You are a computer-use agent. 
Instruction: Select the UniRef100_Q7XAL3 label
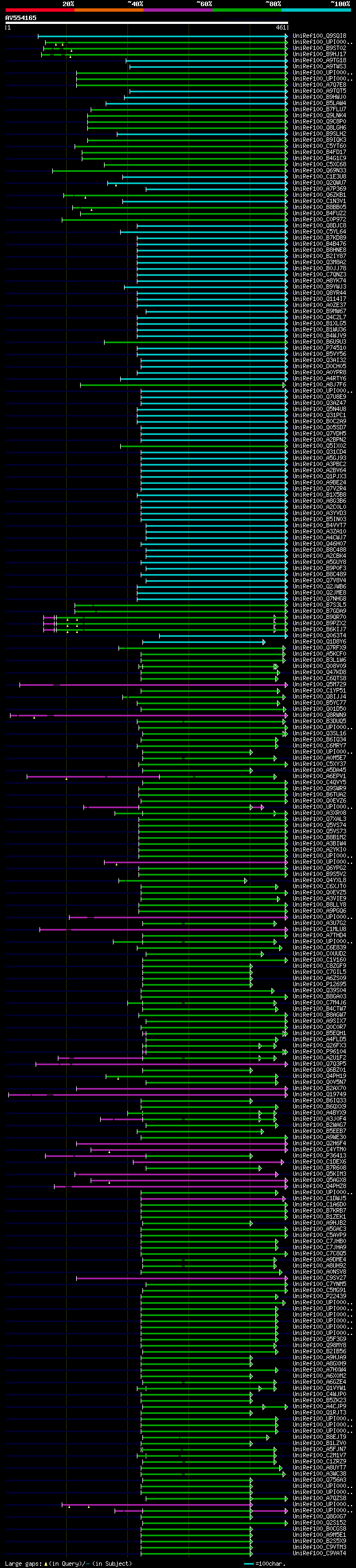[319, 819]
